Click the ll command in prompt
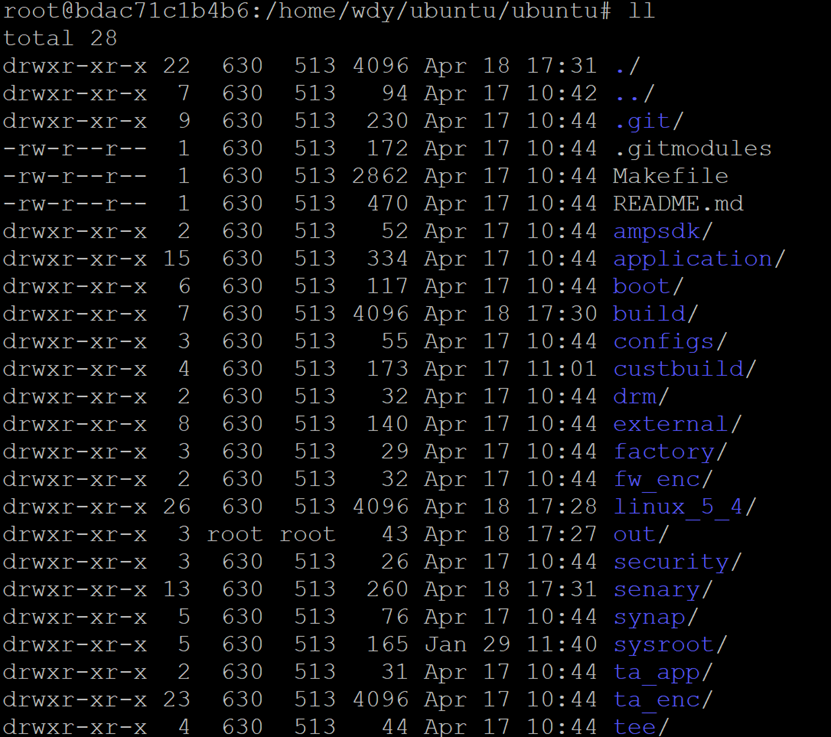Image resolution: width=831 pixels, height=737 pixels. point(641,11)
